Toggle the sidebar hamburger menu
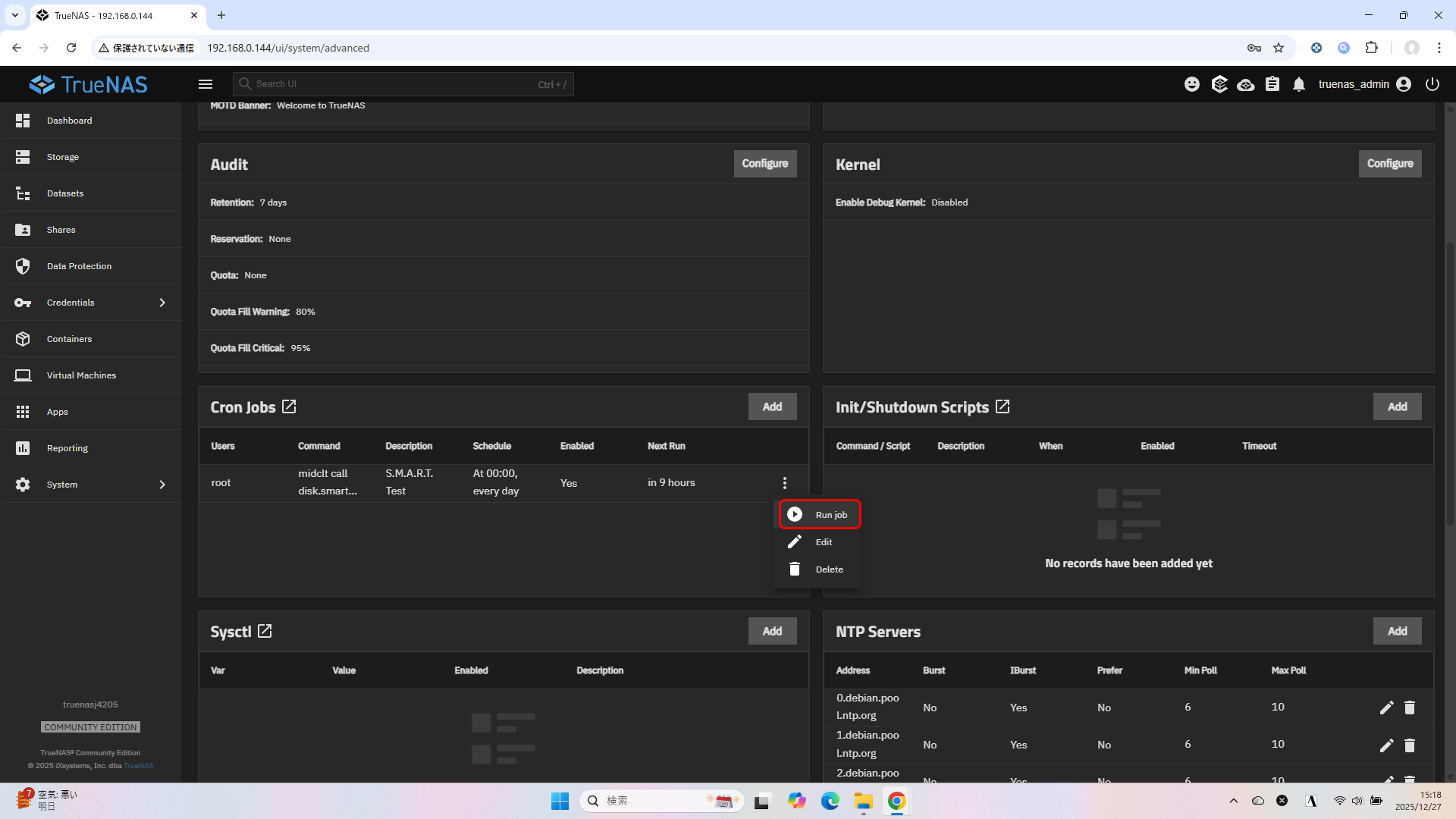This screenshot has width=1456, height=819. pyautogui.click(x=206, y=84)
